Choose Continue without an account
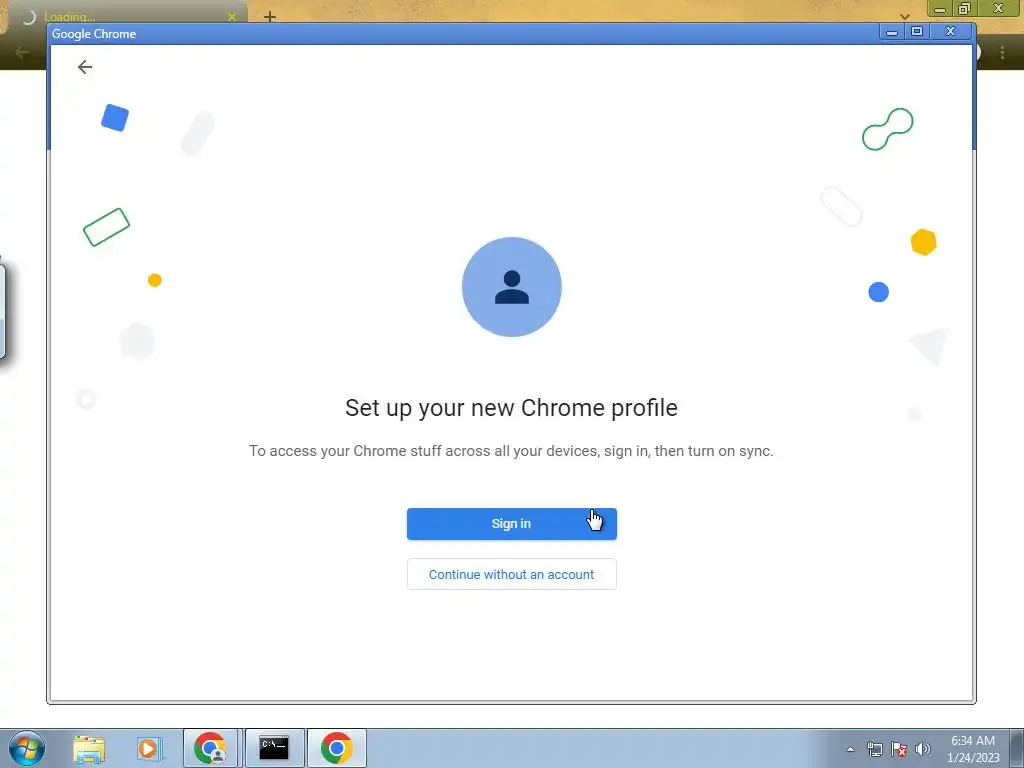The height and width of the screenshot is (768, 1024). pos(511,574)
